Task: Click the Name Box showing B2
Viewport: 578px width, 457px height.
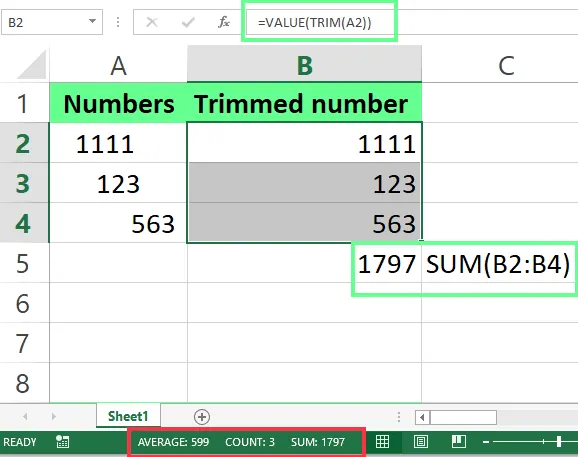Action: [x=52, y=22]
